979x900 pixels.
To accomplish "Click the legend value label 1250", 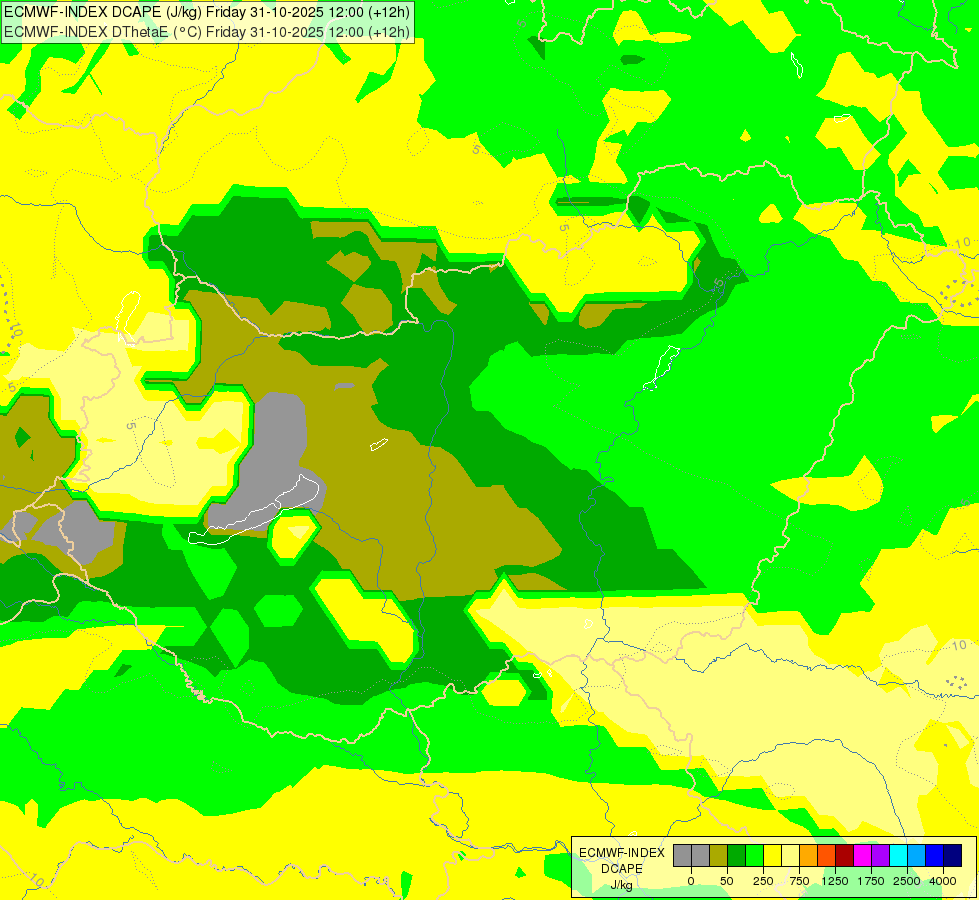I will click(835, 881).
